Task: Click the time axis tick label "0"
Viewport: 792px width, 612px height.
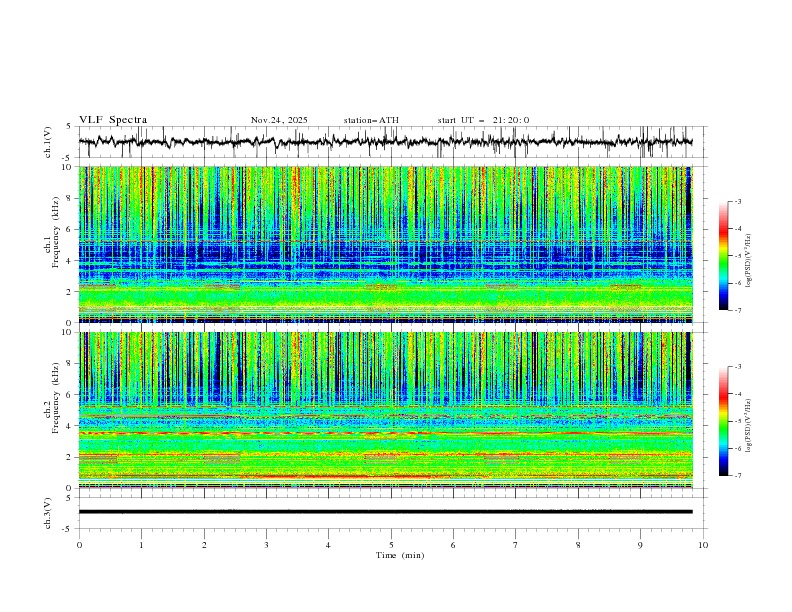Action: (79, 545)
